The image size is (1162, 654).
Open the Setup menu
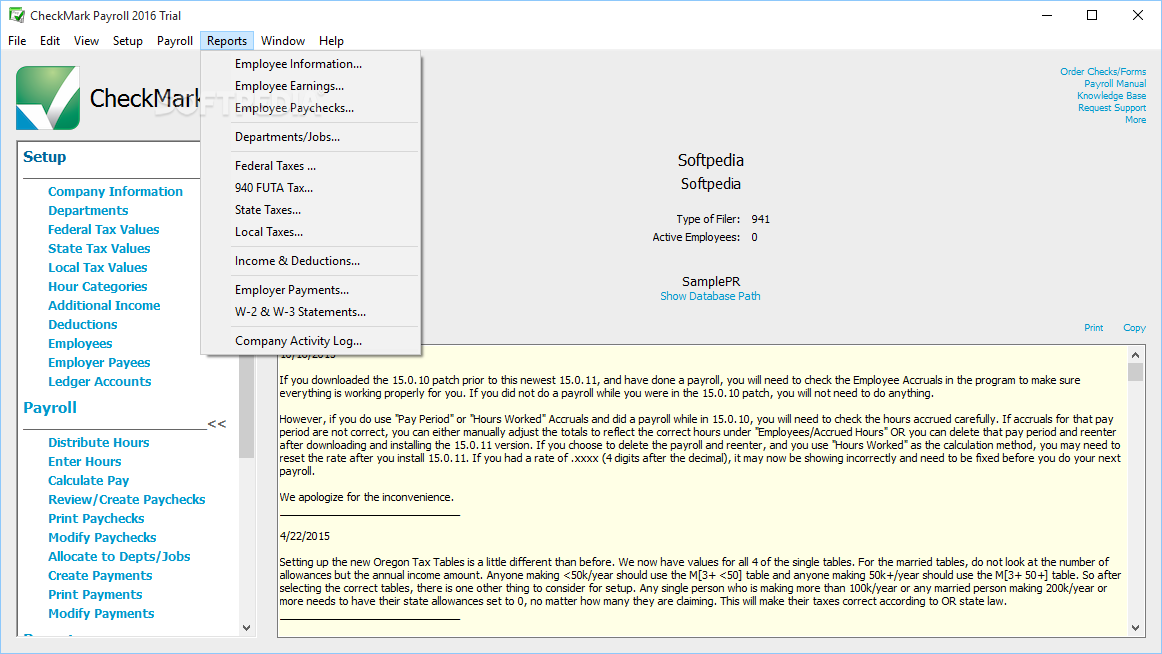127,41
